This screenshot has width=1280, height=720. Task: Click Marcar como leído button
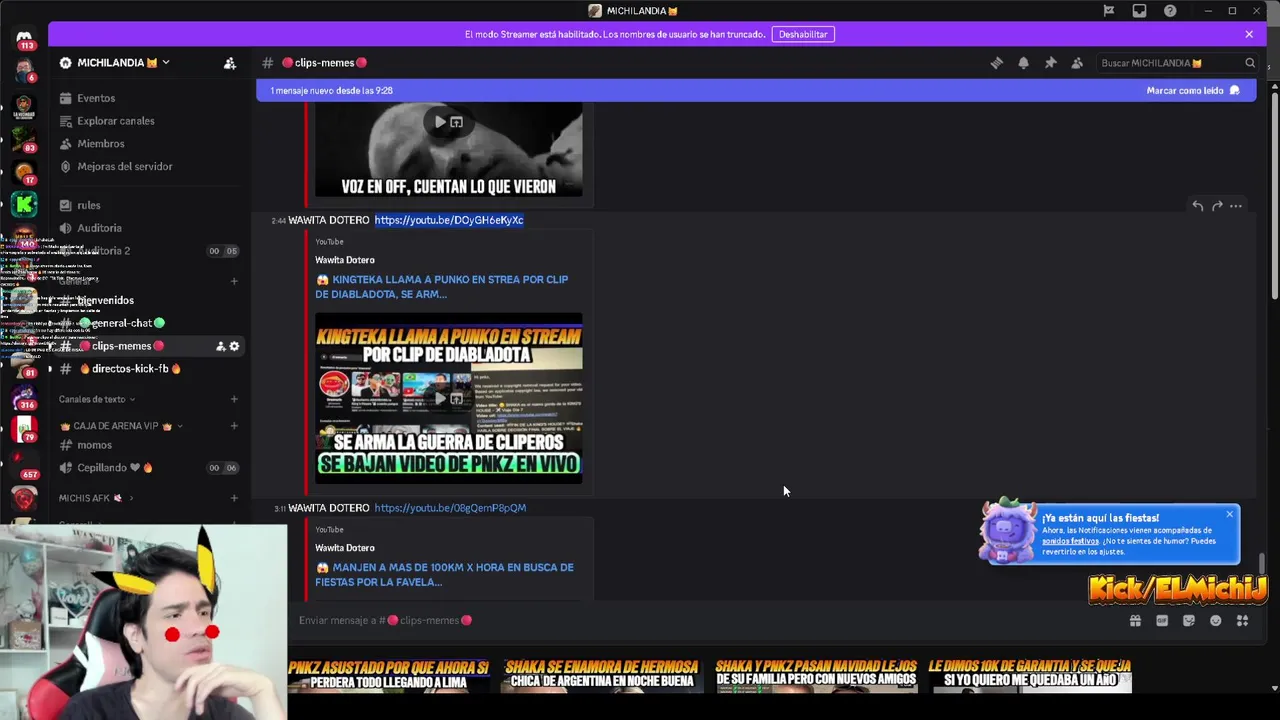tap(1193, 90)
